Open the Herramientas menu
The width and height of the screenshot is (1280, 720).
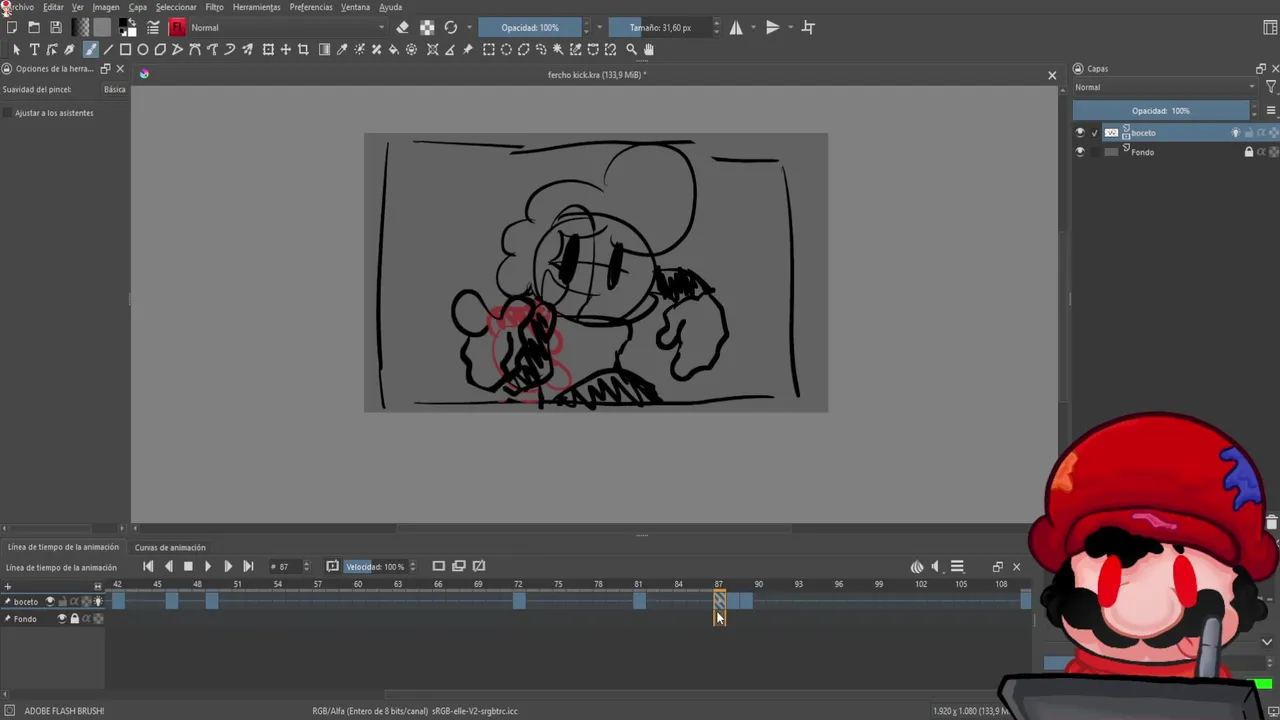point(257,7)
